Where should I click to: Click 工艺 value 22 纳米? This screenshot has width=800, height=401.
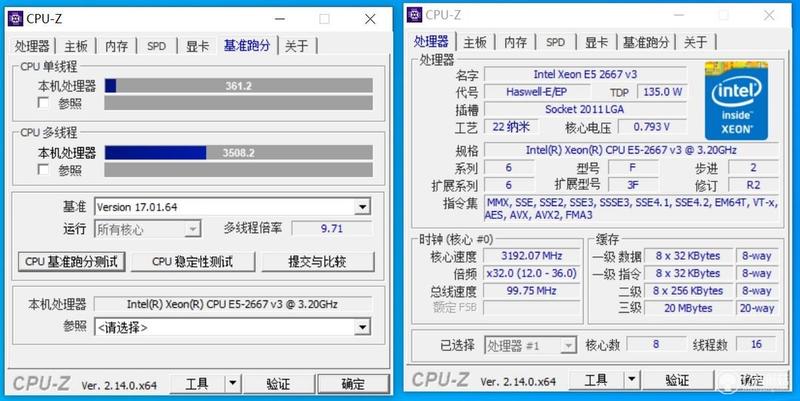[511, 127]
